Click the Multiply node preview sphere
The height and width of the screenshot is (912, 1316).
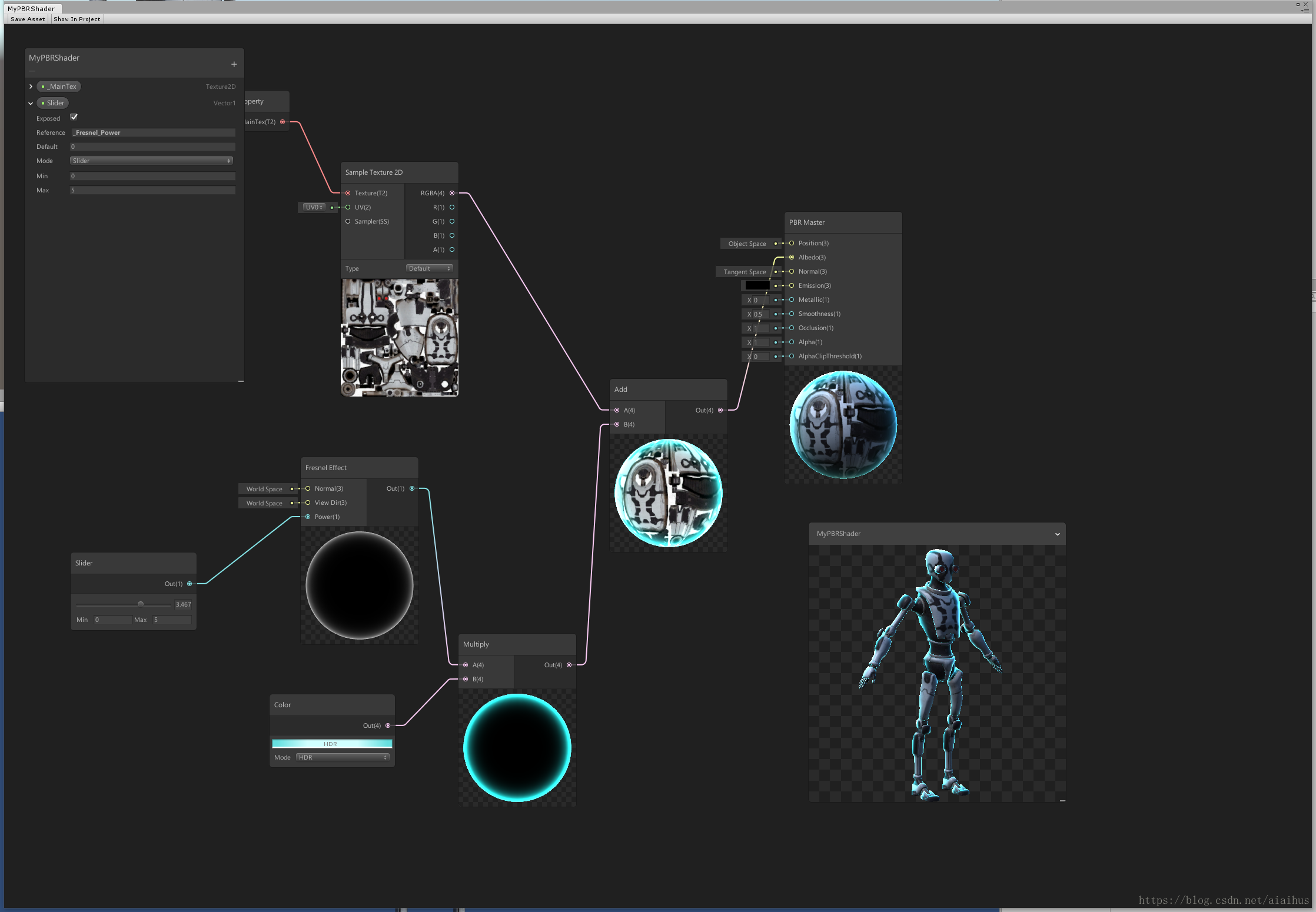[x=517, y=748]
